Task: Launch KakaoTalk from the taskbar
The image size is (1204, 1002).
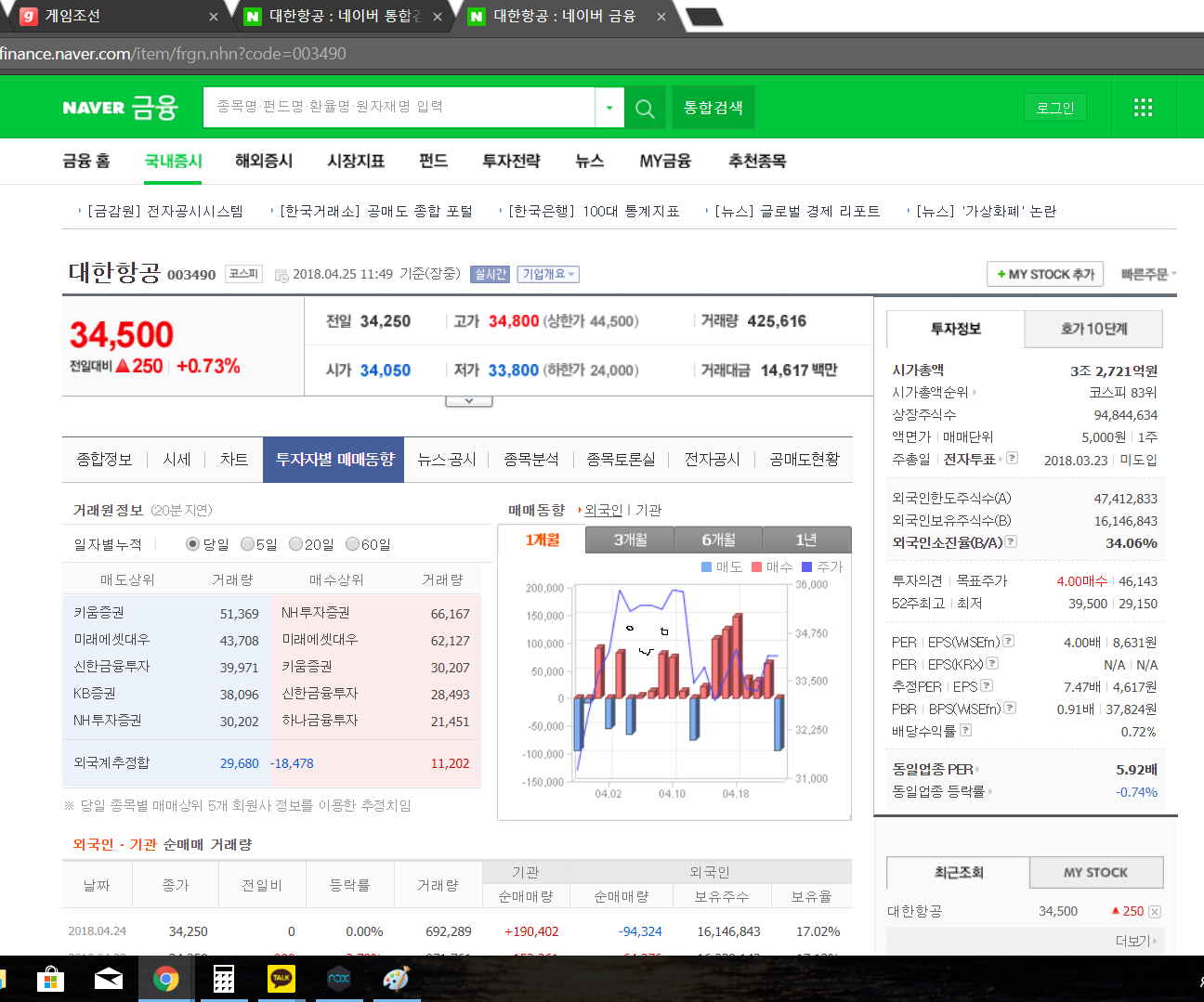Action: pyautogui.click(x=281, y=979)
